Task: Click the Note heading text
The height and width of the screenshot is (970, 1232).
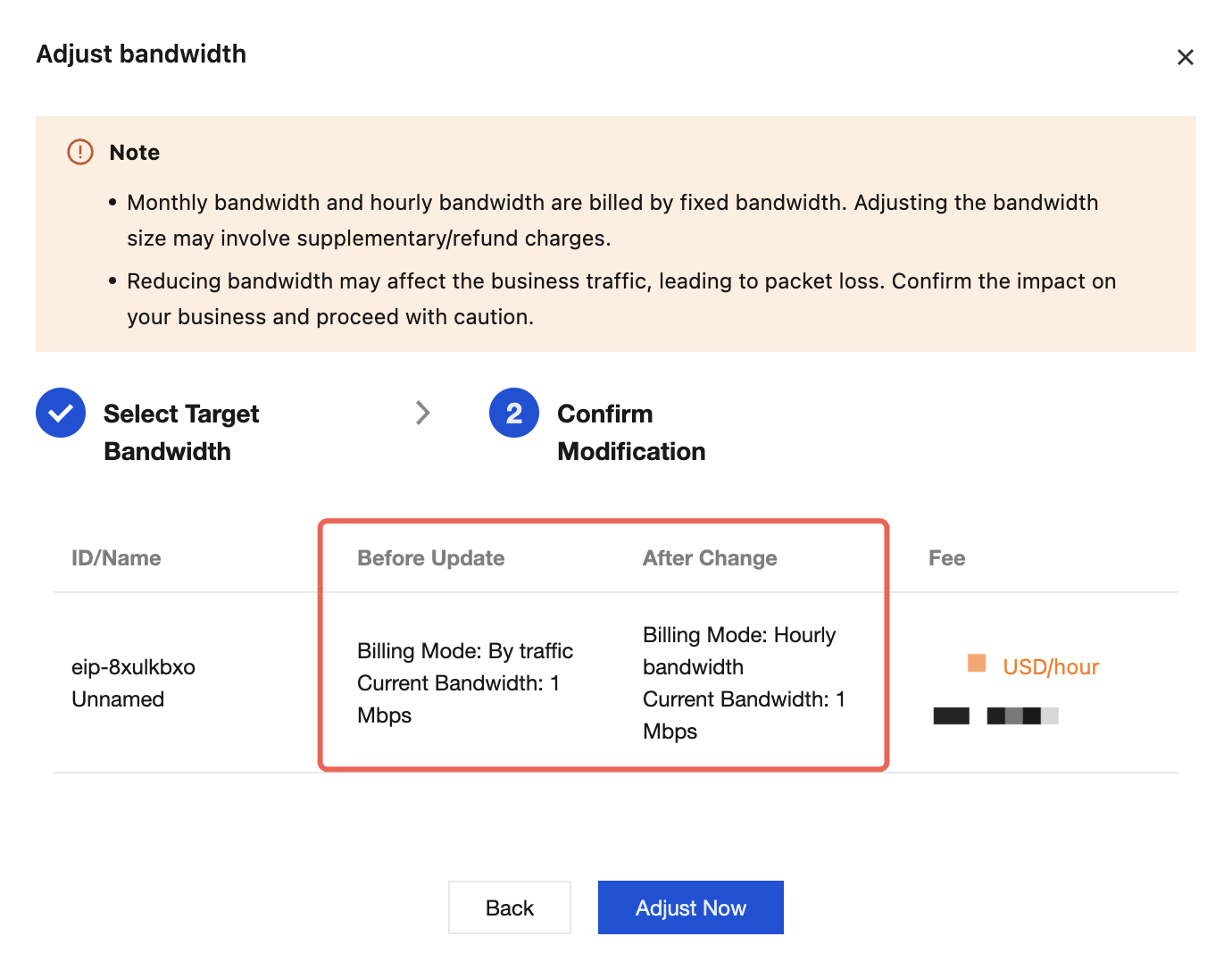Action: (135, 153)
